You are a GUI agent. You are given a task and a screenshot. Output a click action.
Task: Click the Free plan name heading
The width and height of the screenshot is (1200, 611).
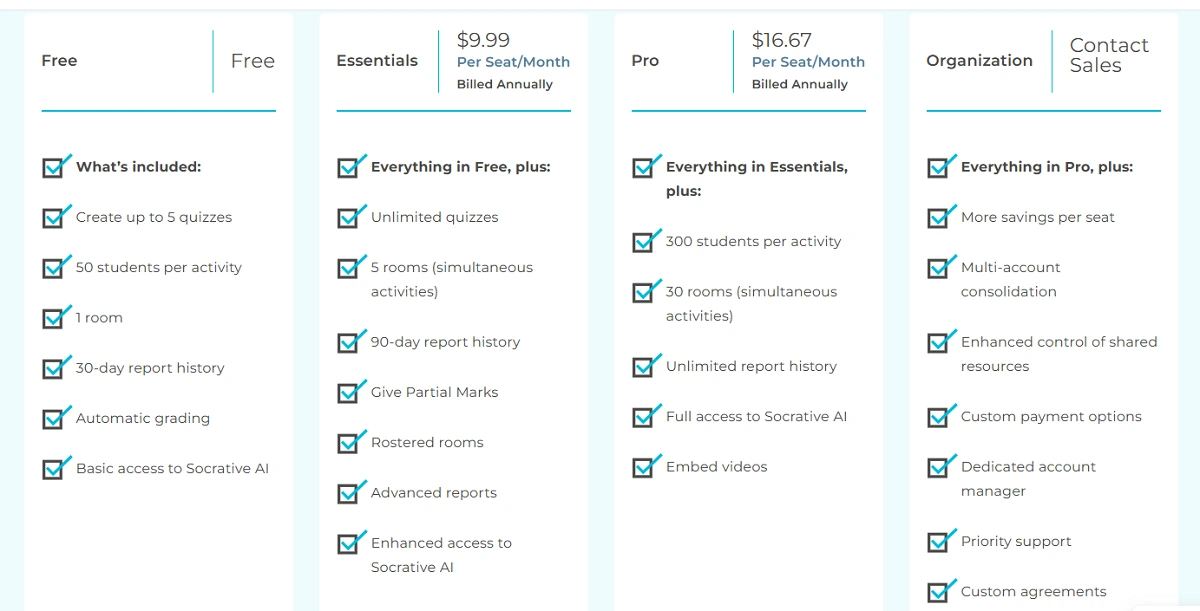click(59, 61)
